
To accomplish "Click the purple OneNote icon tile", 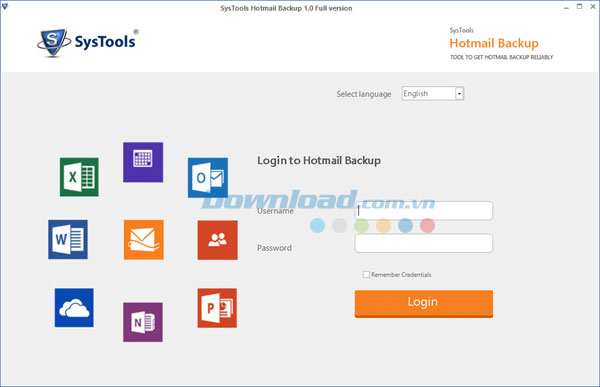I will point(143,322).
